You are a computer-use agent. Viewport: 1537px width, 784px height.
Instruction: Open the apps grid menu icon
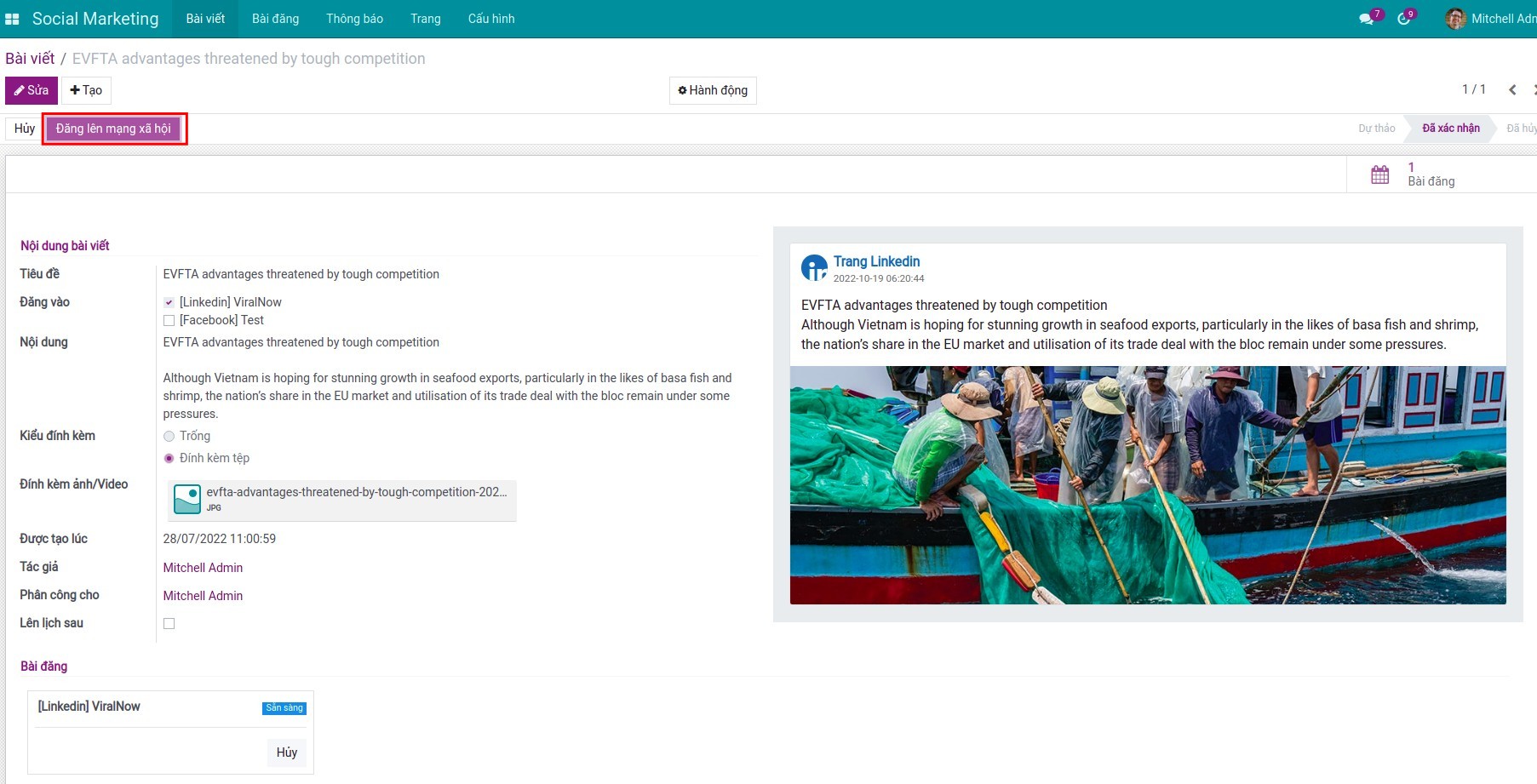(x=12, y=19)
